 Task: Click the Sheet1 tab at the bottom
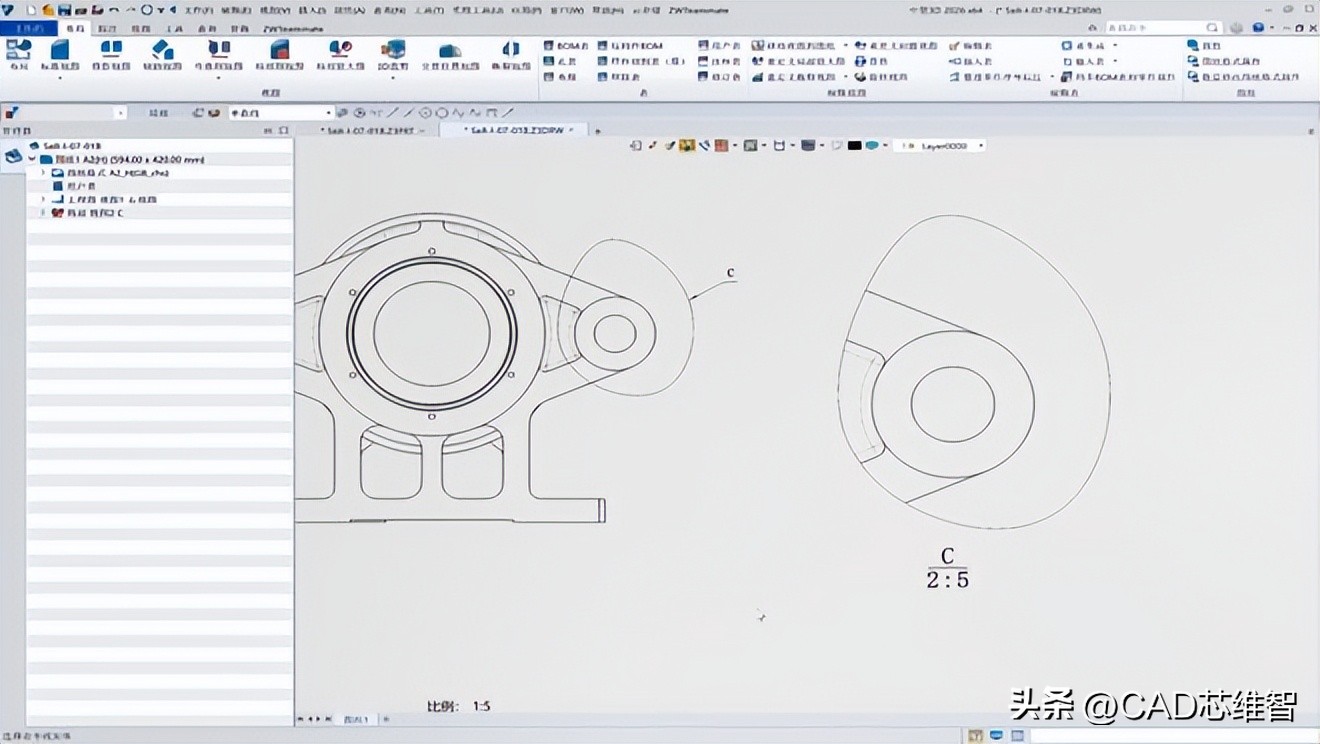(356, 719)
